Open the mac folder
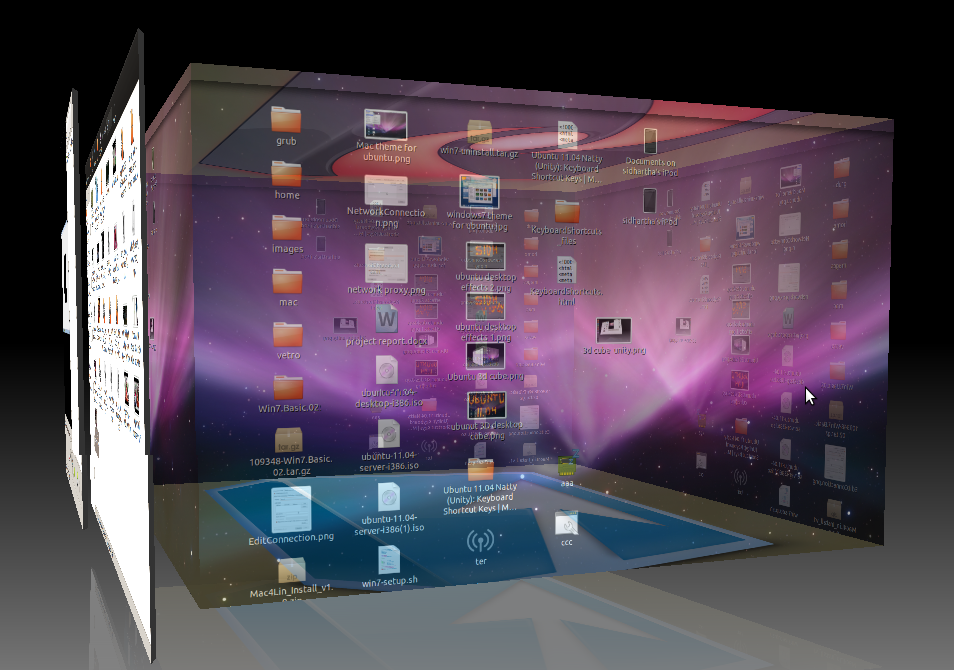Viewport: 954px width, 670px height. click(x=287, y=281)
